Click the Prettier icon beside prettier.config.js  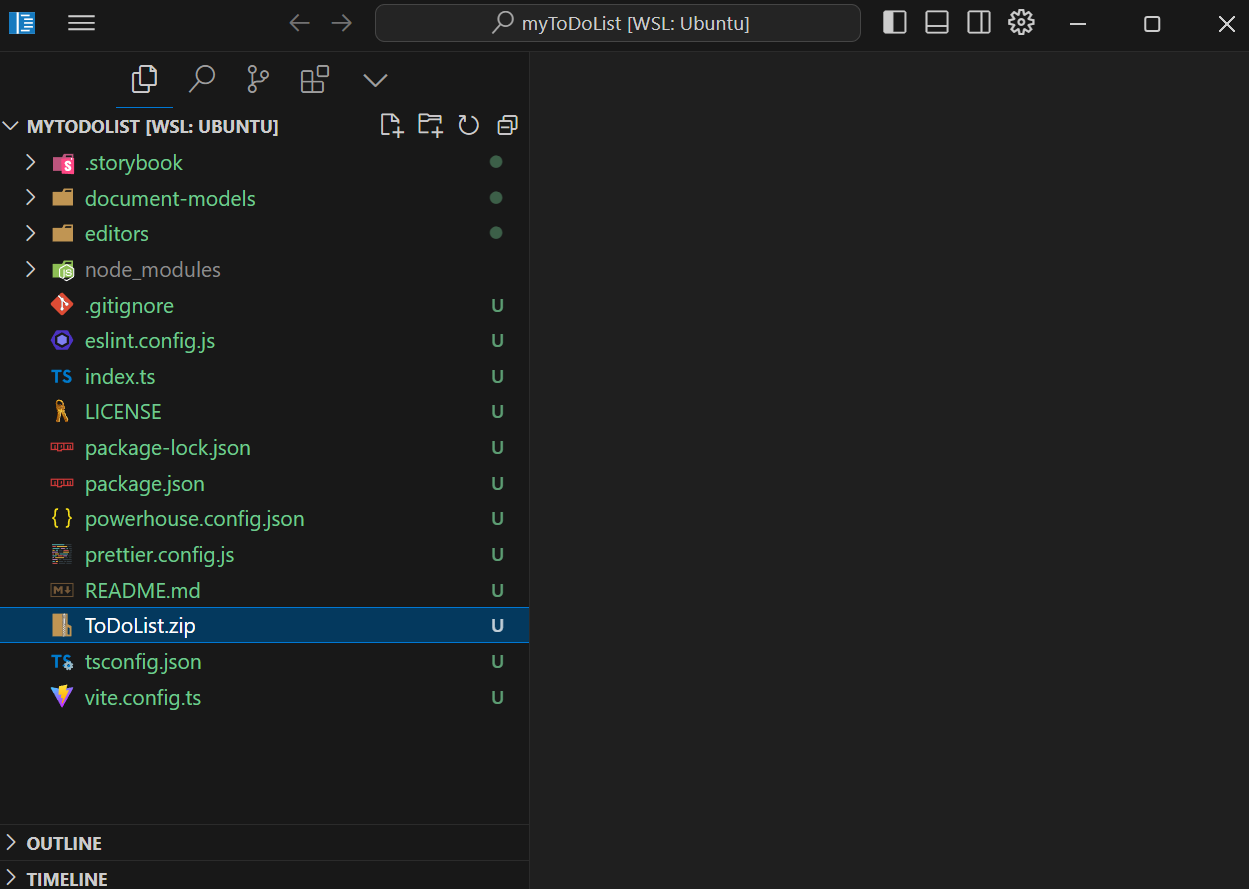click(62, 554)
